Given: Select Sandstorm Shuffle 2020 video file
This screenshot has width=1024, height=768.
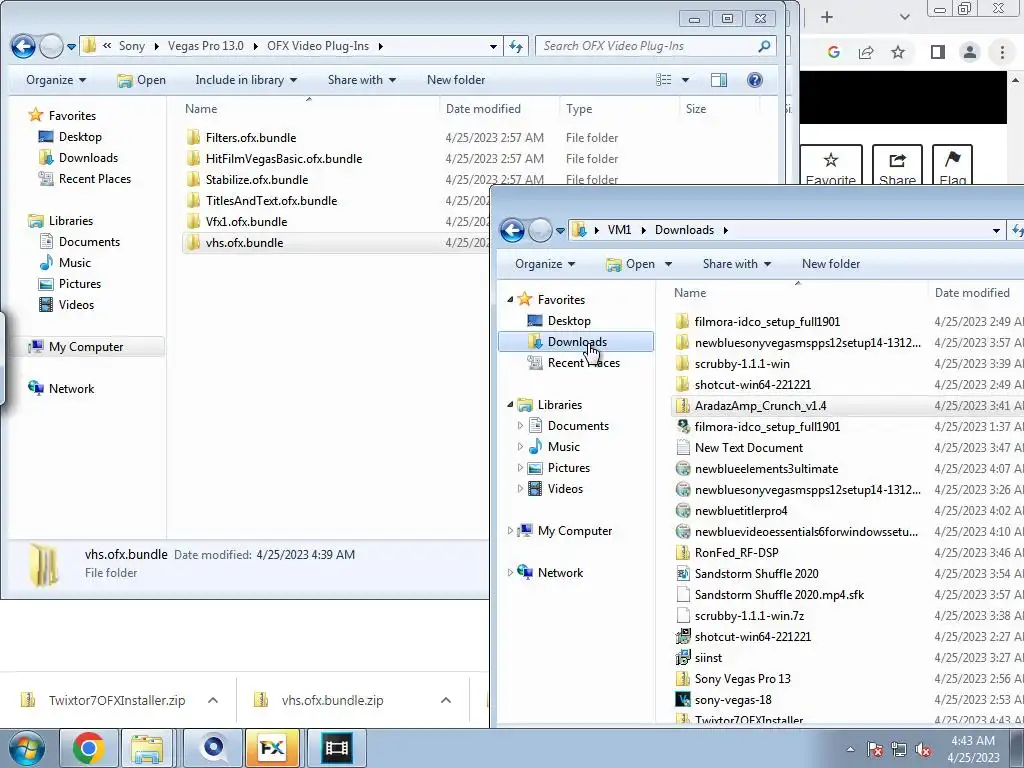Looking at the screenshot, I should pos(756,573).
